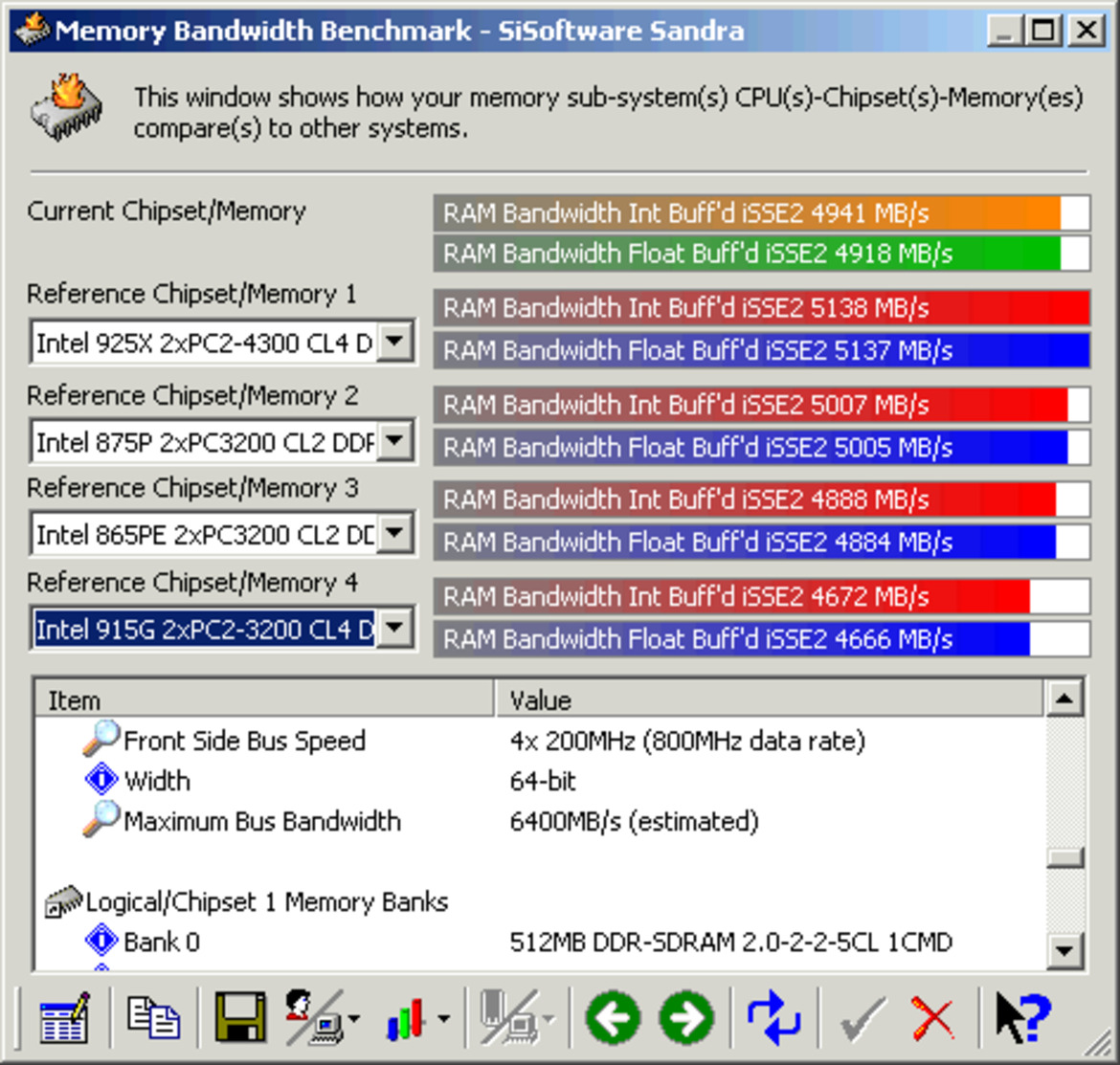The height and width of the screenshot is (1065, 1120).
Task: Click the grey checkmark OK icon
Action: click(862, 1019)
